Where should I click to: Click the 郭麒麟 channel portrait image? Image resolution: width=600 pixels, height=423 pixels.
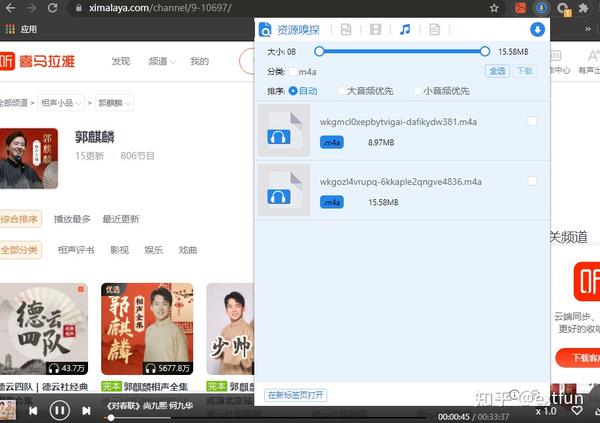[x=29, y=158]
